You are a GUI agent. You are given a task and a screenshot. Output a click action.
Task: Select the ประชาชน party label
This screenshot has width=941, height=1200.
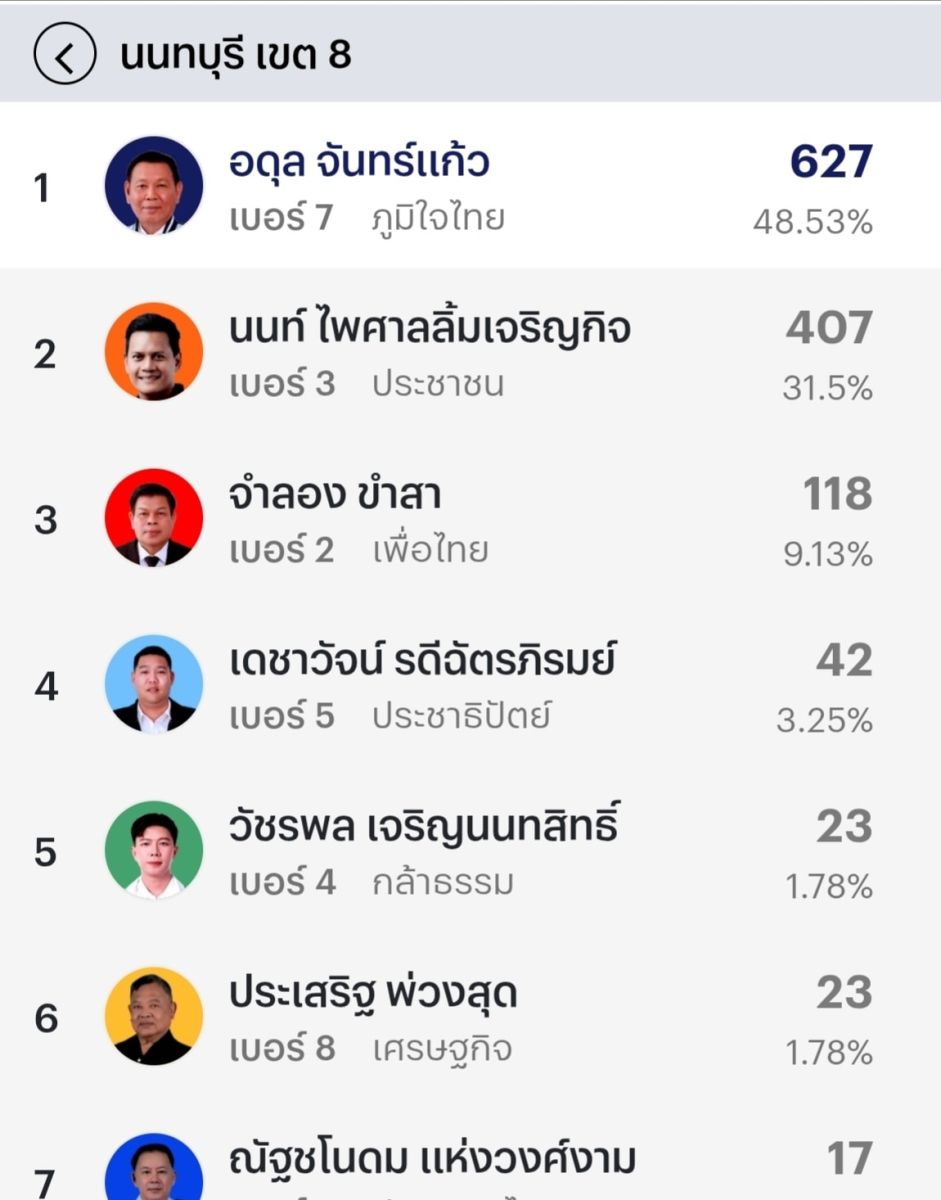pyautogui.click(x=438, y=384)
